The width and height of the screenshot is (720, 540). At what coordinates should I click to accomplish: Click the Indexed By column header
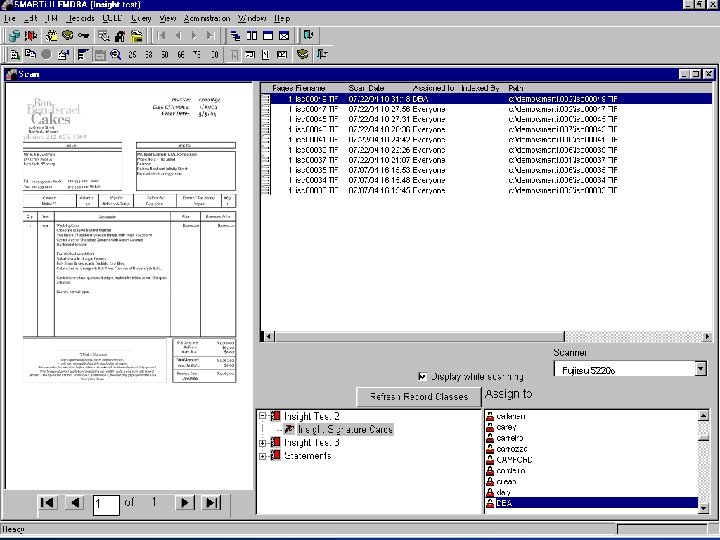480,88
